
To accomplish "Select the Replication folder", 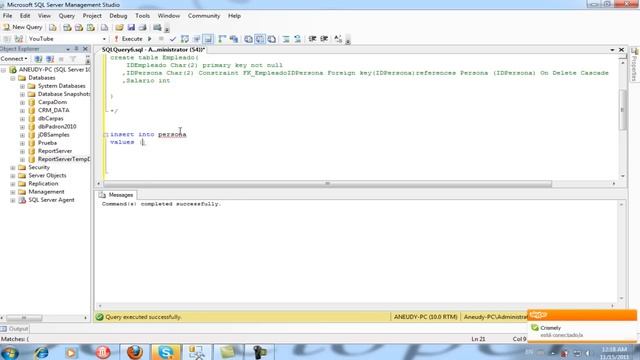I will point(43,184).
